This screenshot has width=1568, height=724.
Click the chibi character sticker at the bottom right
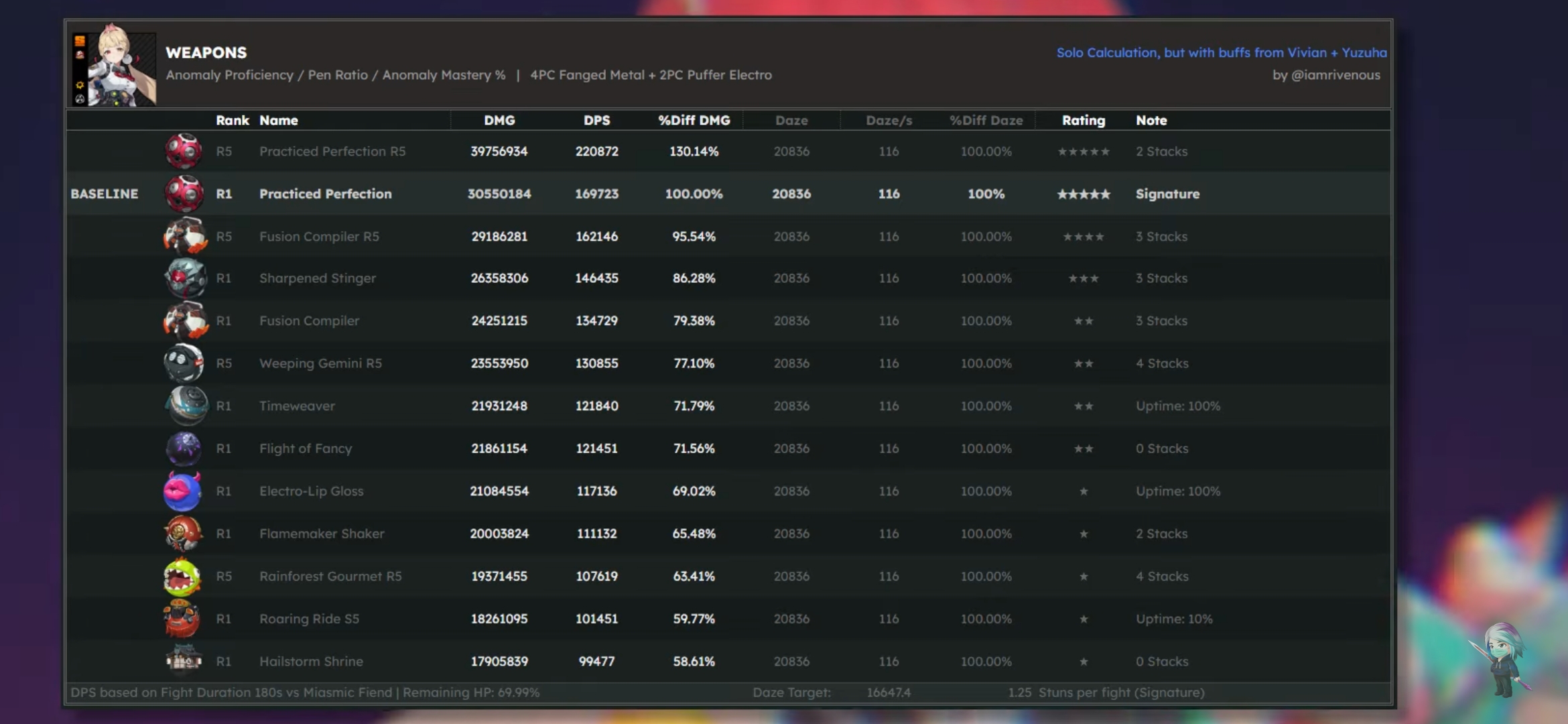1503,658
